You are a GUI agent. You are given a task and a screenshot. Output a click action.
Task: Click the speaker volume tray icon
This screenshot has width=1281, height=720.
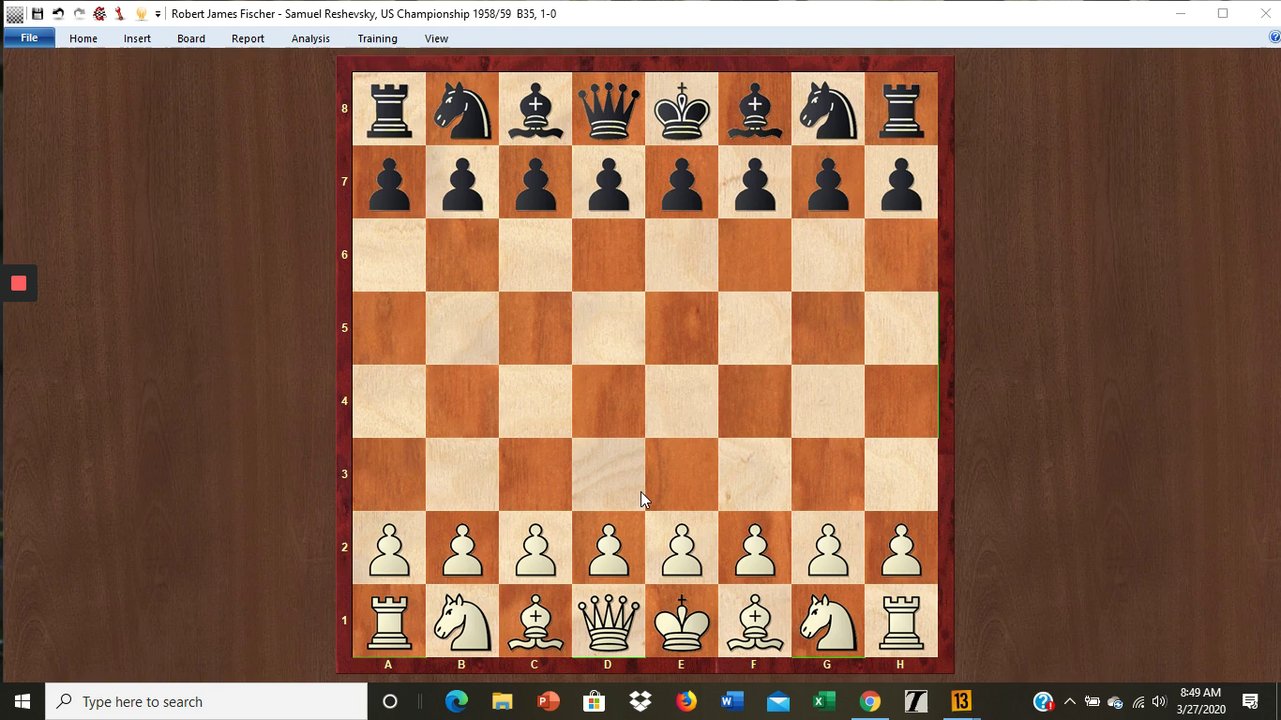(1159, 702)
